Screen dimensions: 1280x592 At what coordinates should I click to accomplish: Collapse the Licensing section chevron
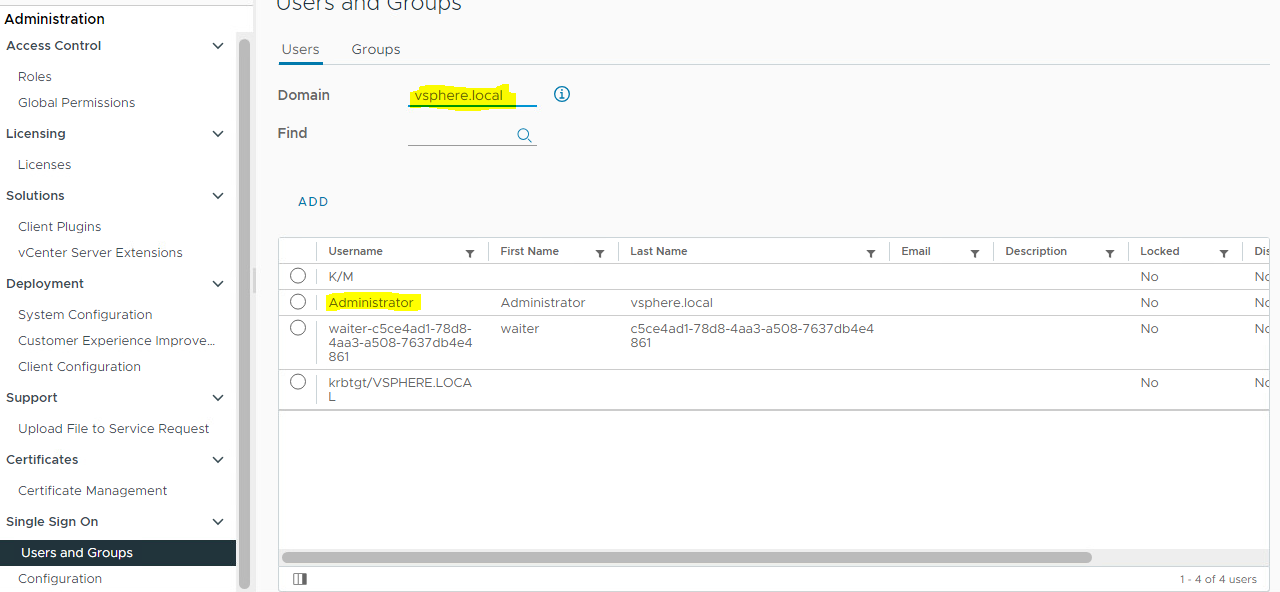point(218,134)
